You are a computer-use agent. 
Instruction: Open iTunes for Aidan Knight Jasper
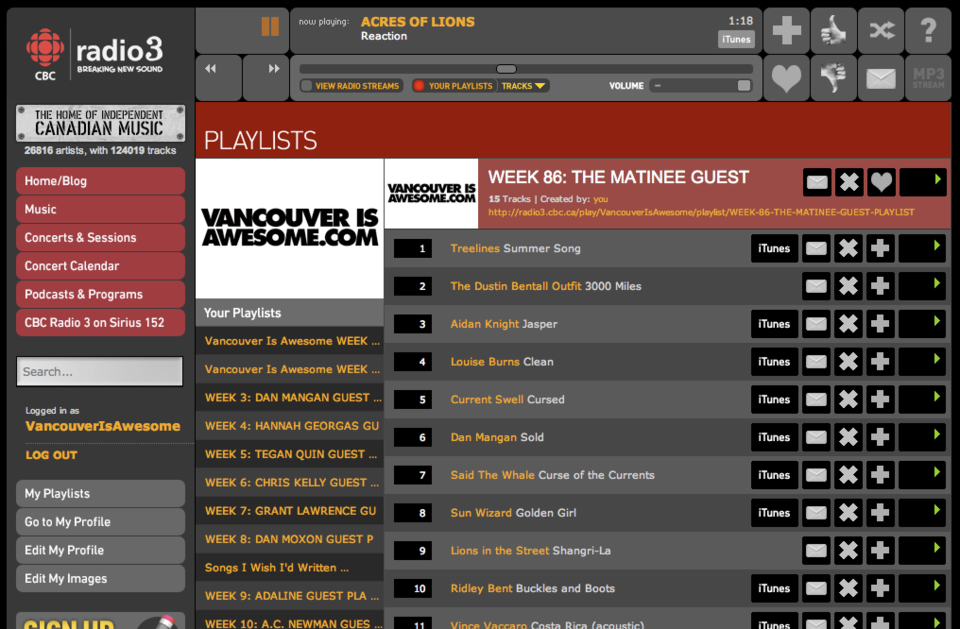pyautogui.click(x=774, y=324)
